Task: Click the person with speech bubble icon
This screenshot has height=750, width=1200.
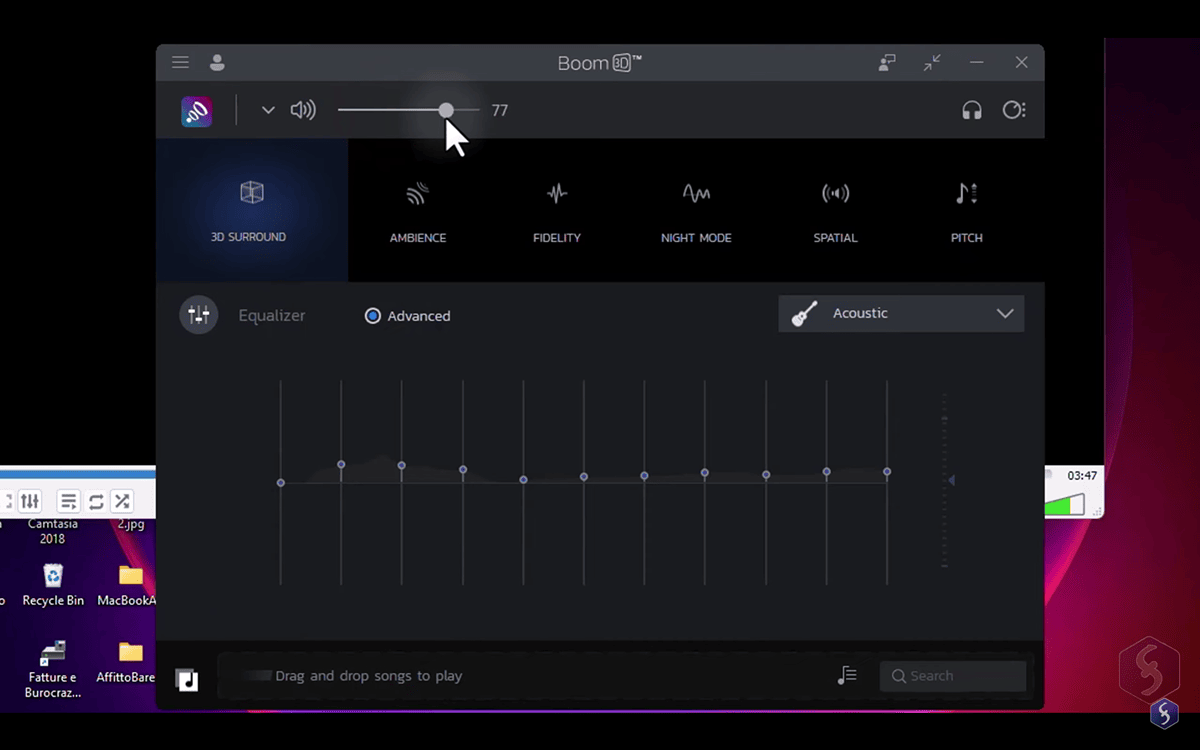Action: (x=887, y=62)
